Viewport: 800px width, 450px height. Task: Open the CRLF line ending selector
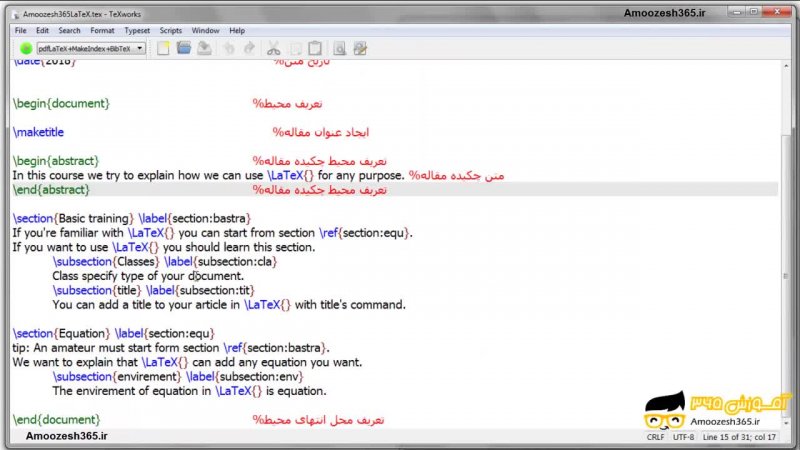tap(655, 437)
